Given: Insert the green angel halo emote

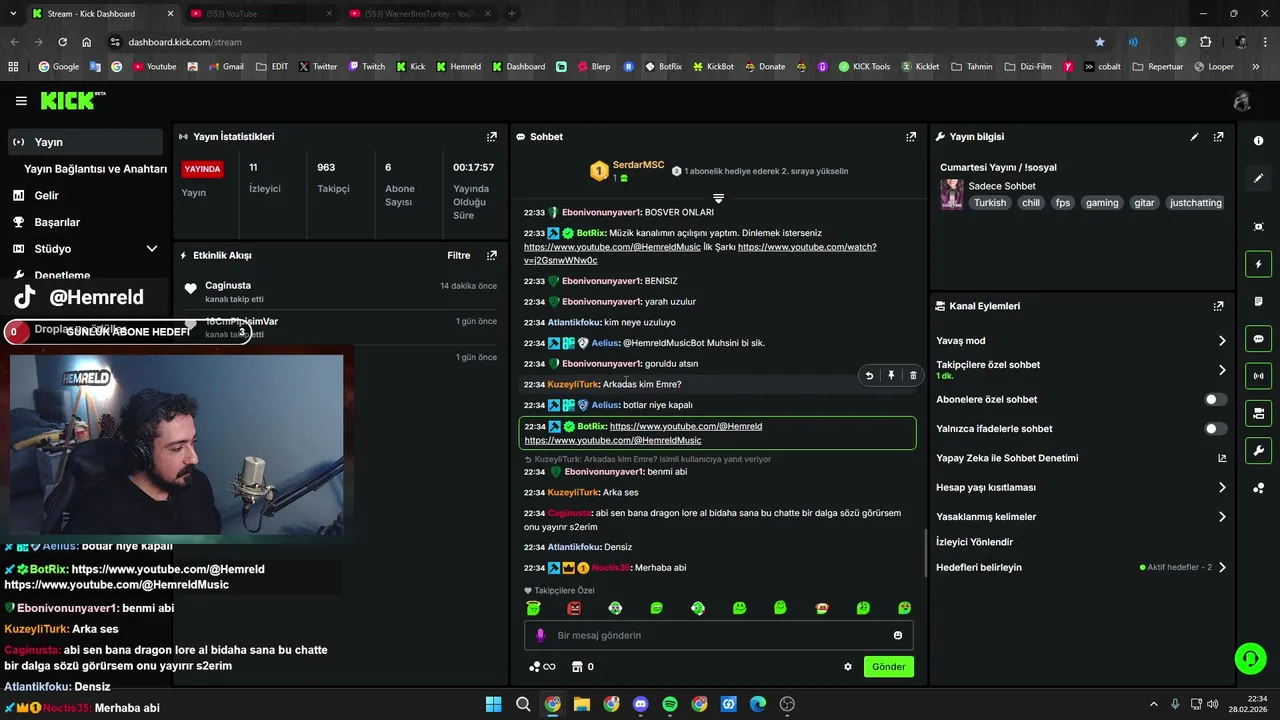Looking at the screenshot, I should coord(533,608).
